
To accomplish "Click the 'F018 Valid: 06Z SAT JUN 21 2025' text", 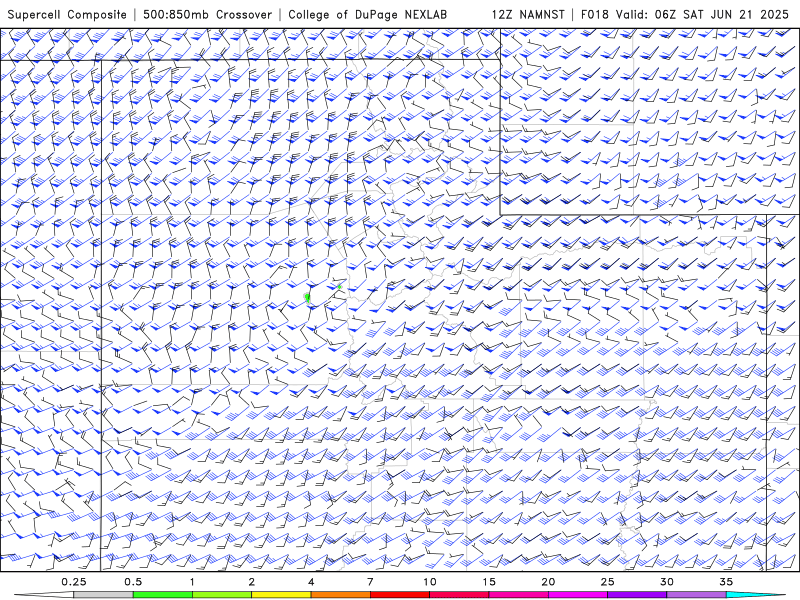I will point(685,14).
